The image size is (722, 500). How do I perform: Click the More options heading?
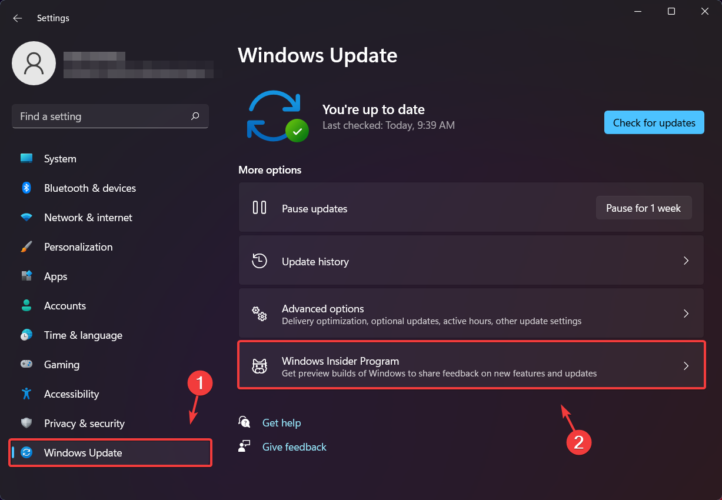[x=270, y=170]
